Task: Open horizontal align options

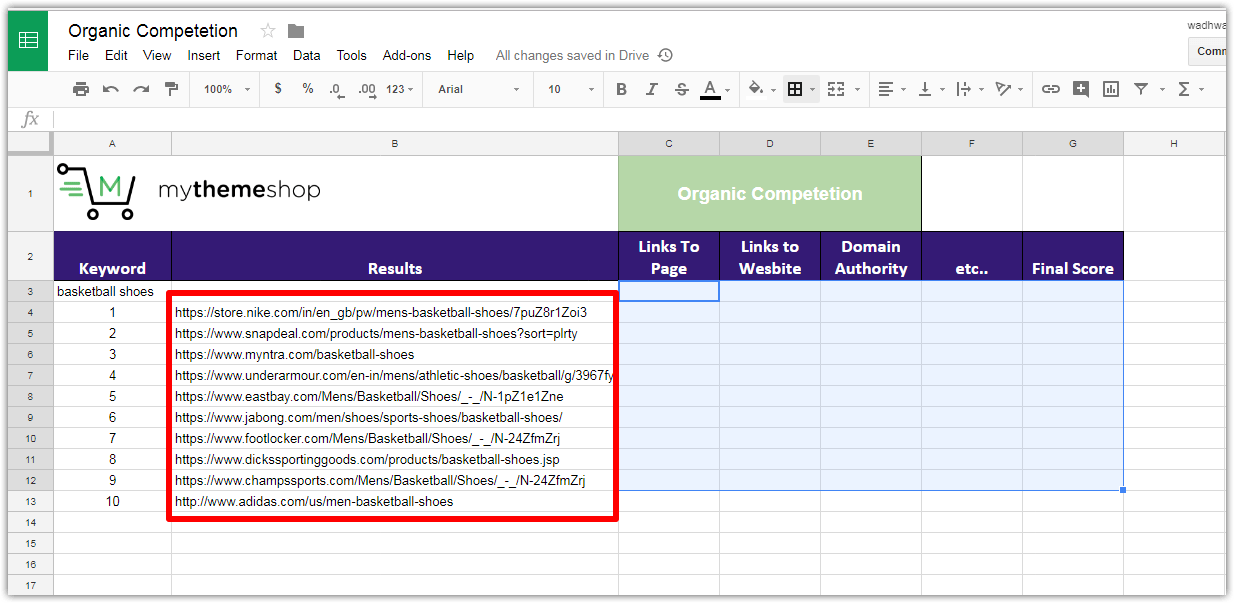Action: [x=885, y=89]
